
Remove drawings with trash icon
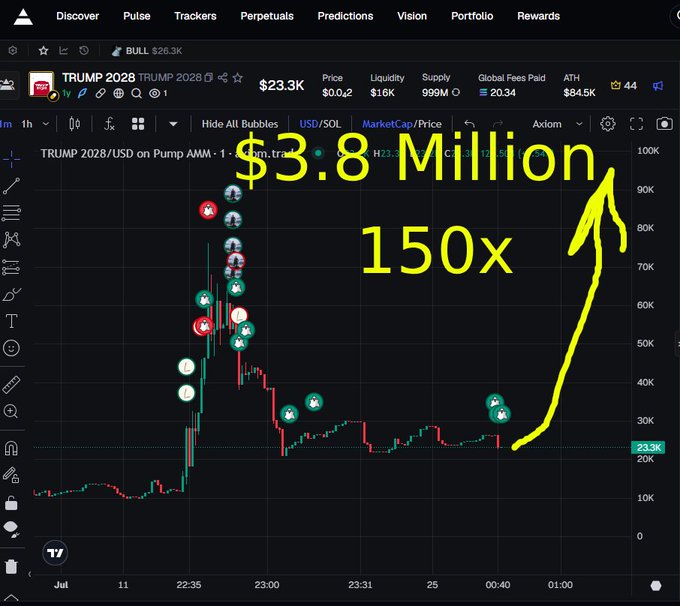[11, 566]
